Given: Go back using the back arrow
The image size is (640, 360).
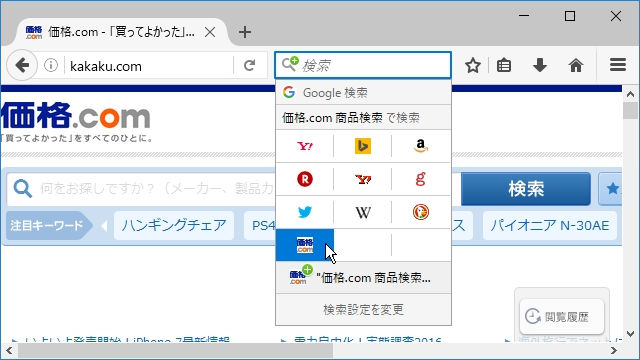Looking at the screenshot, I should coord(22,65).
